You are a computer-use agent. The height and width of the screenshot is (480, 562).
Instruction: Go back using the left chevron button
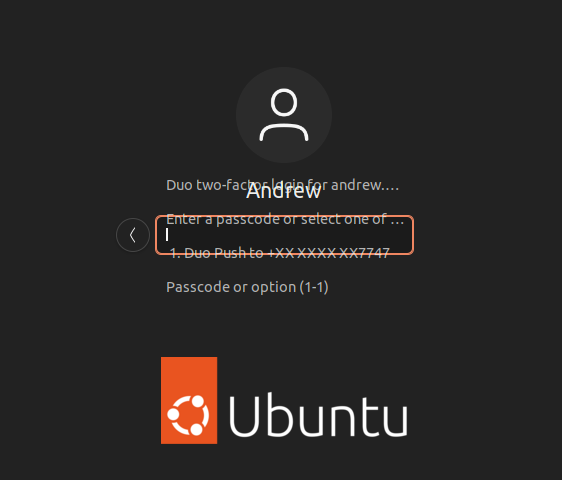pyautogui.click(x=133, y=235)
